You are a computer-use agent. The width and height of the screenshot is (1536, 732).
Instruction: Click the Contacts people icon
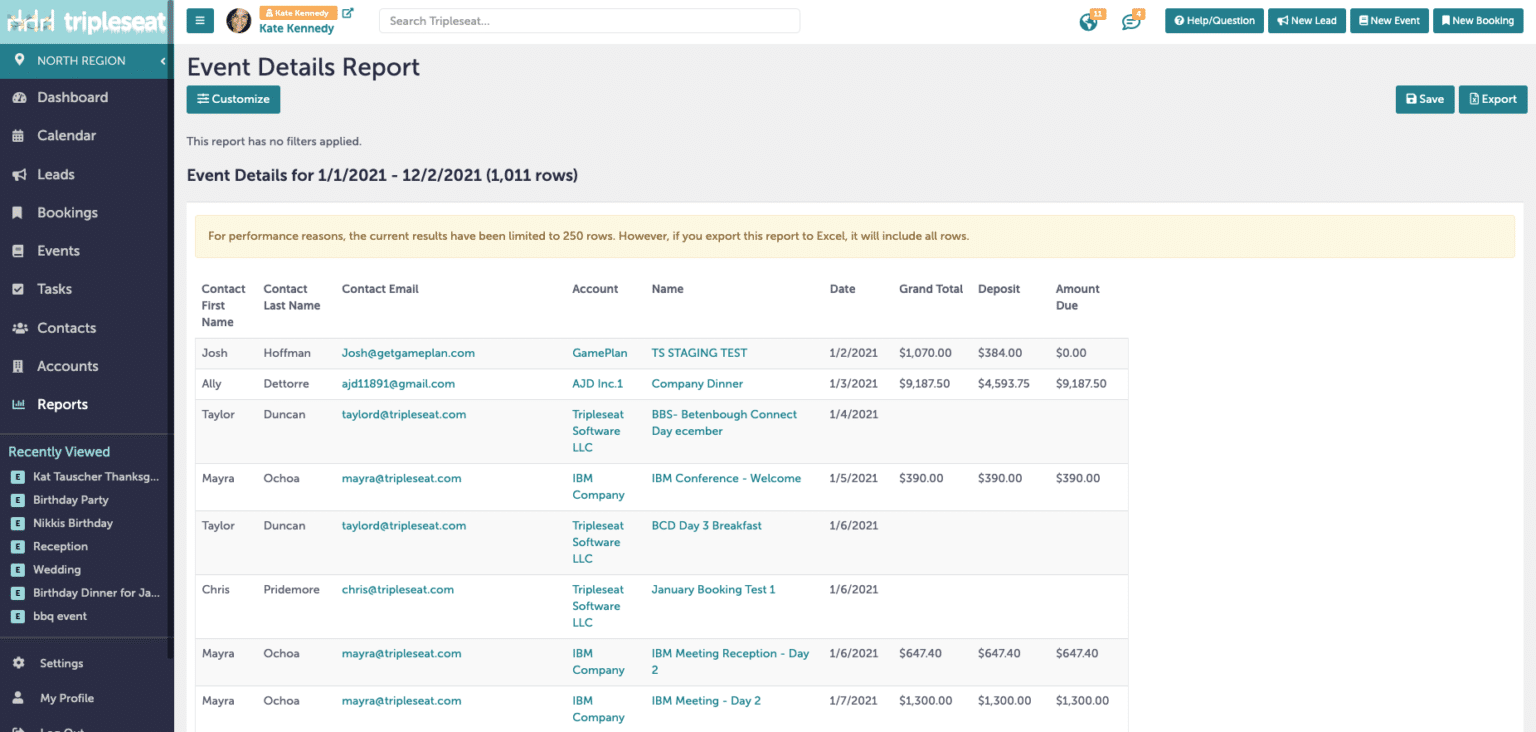[x=19, y=328]
